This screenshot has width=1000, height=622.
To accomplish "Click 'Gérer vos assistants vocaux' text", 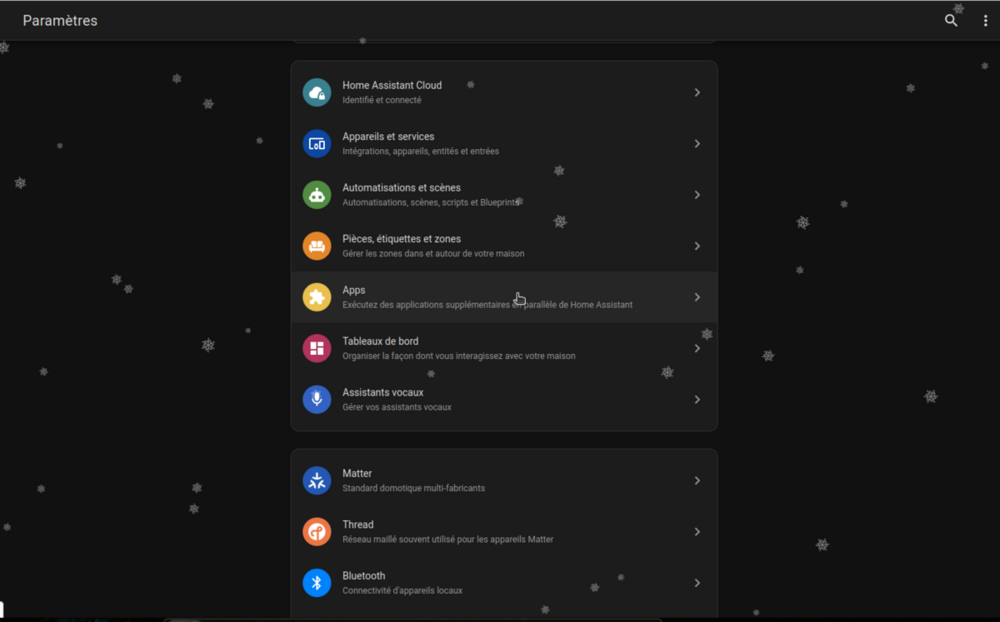I will [397, 407].
